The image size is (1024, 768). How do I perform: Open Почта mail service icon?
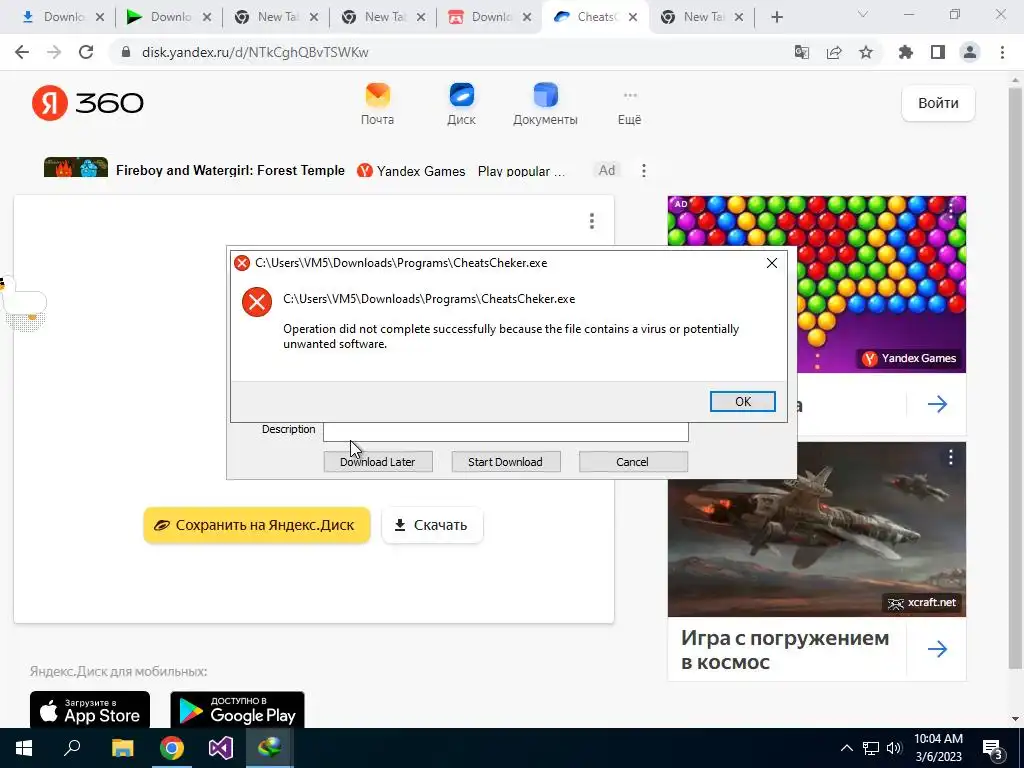click(377, 104)
